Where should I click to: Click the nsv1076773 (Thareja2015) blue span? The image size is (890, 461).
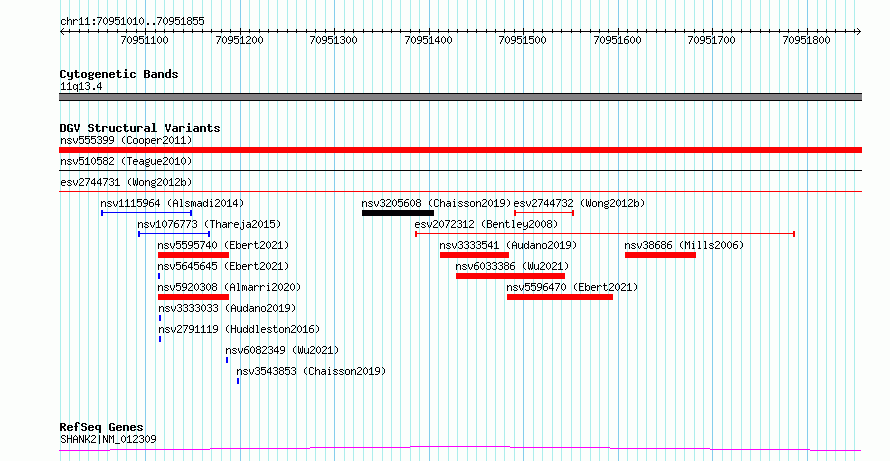pos(174,234)
